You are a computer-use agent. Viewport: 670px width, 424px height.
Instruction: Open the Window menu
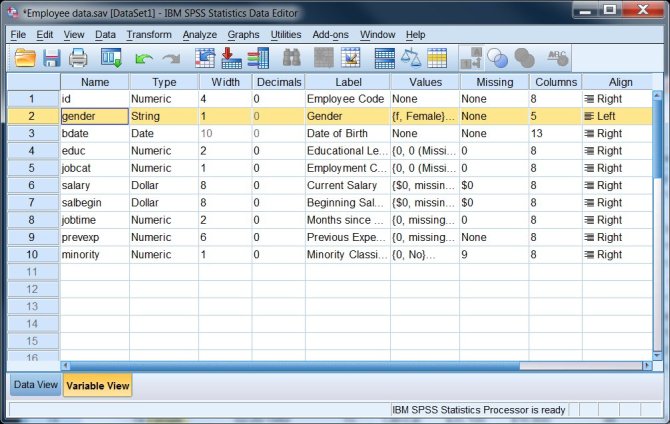point(377,35)
